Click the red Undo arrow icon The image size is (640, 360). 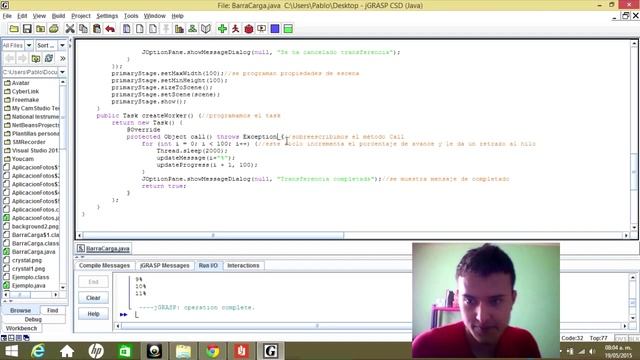(x=110, y=29)
